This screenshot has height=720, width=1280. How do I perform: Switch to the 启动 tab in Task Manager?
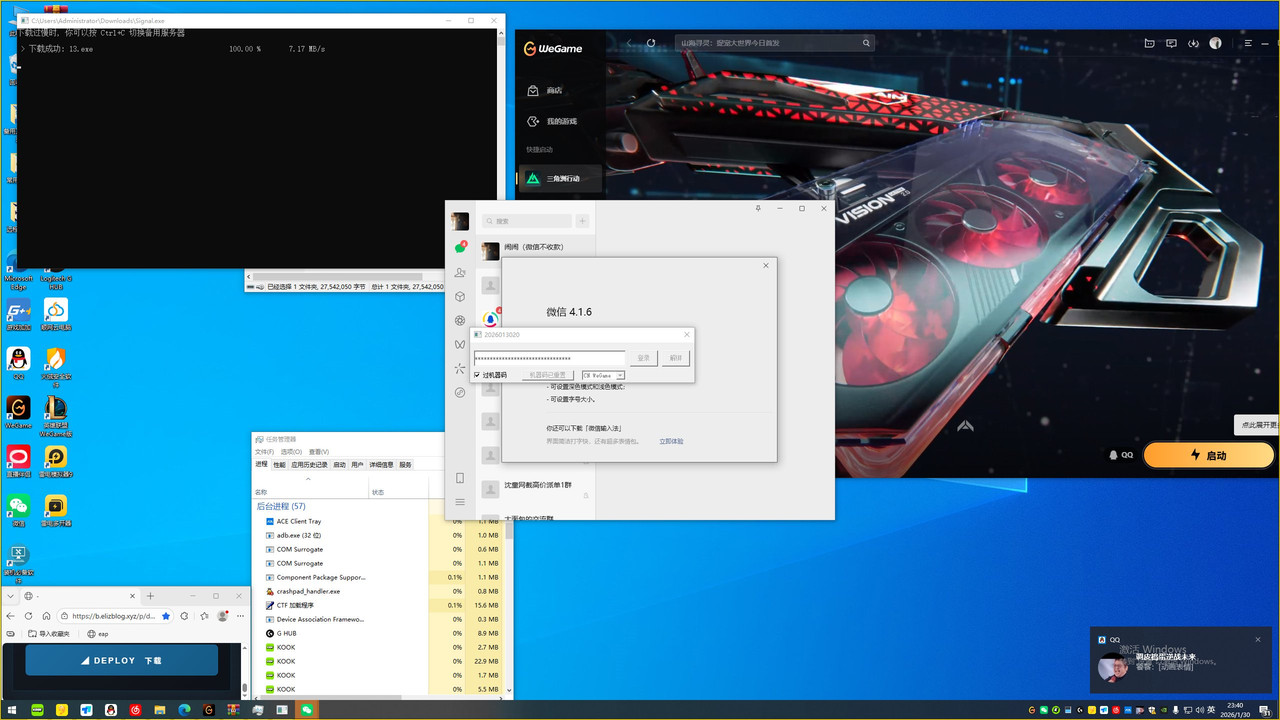point(339,465)
